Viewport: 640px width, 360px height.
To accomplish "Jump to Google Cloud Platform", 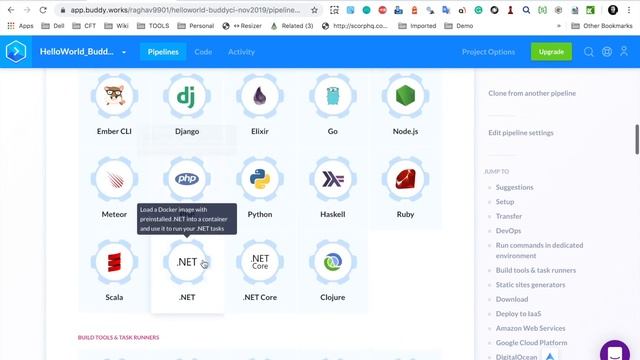I will [x=531, y=342].
